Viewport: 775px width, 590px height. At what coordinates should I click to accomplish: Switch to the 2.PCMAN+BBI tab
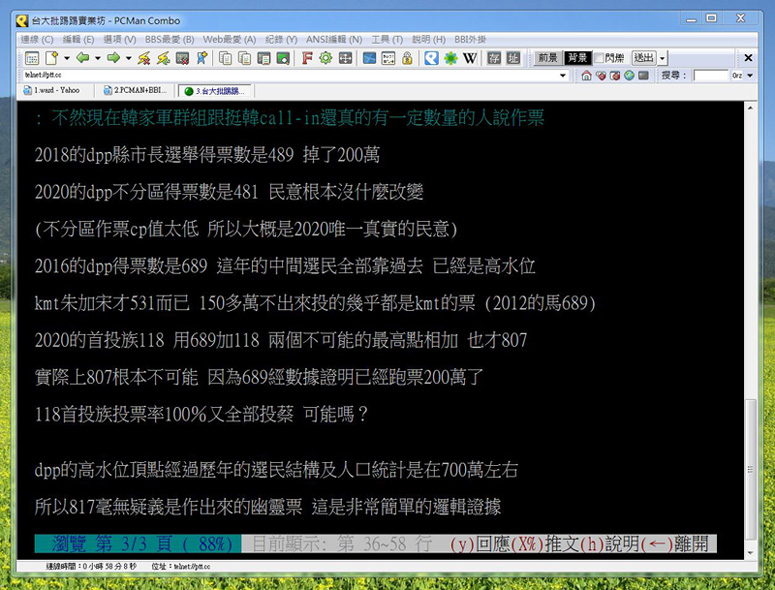point(137,90)
